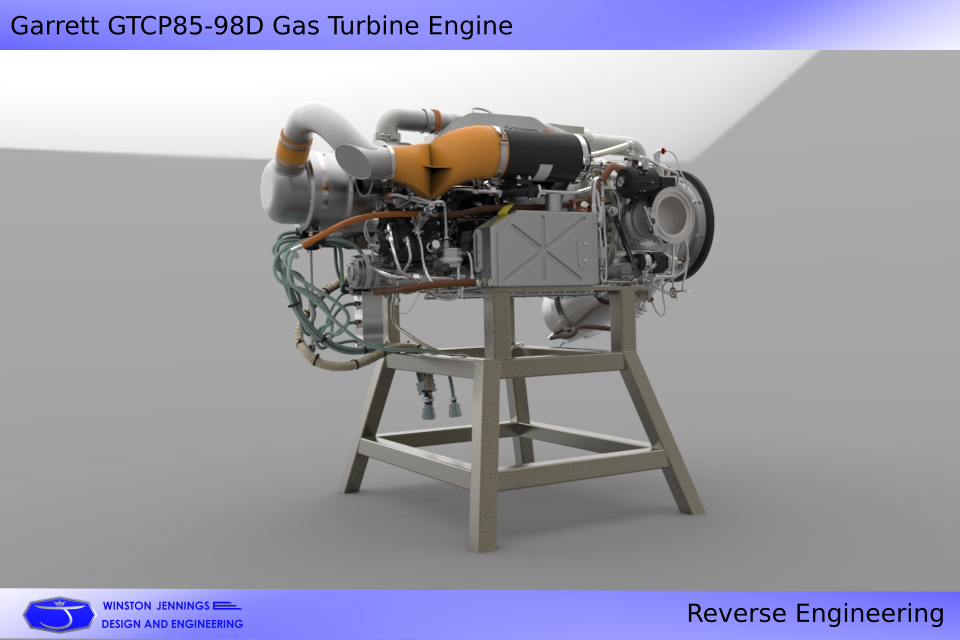Click the "DESIGN AND ENGINEERING" text
Screen dimensions: 960x640
[172, 624]
